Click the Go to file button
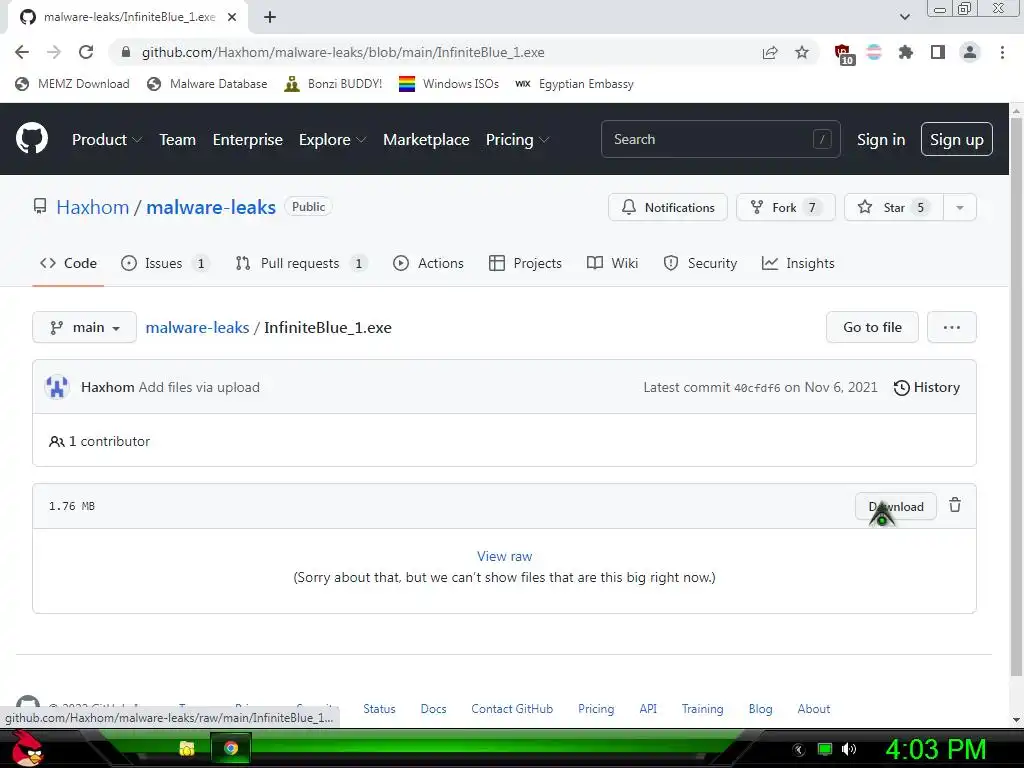 pos(872,327)
